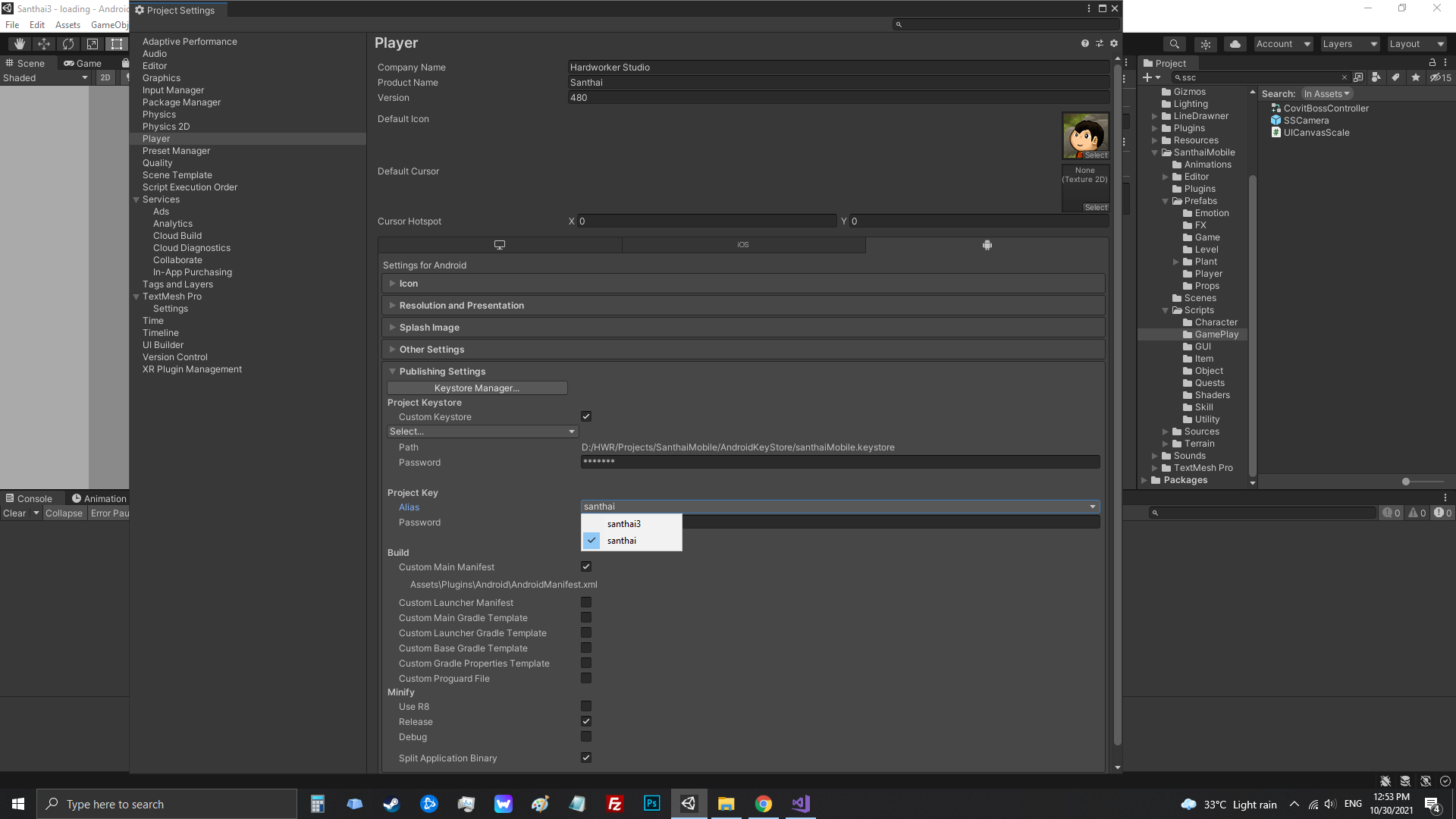
Task: Enable Custom Launcher Manifest checkbox
Action: tap(586, 603)
